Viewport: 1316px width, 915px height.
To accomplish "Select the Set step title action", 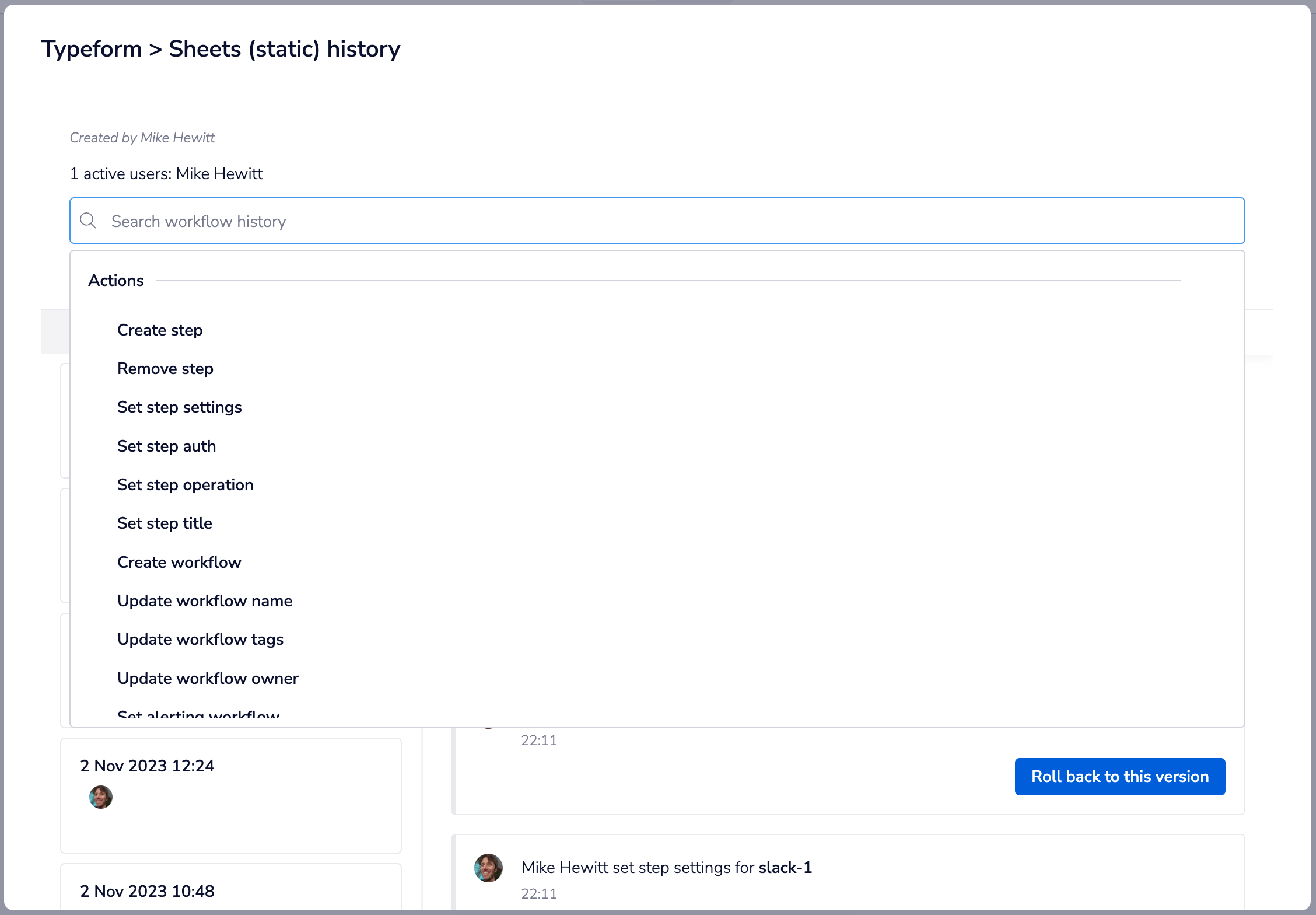I will pyautogui.click(x=164, y=523).
